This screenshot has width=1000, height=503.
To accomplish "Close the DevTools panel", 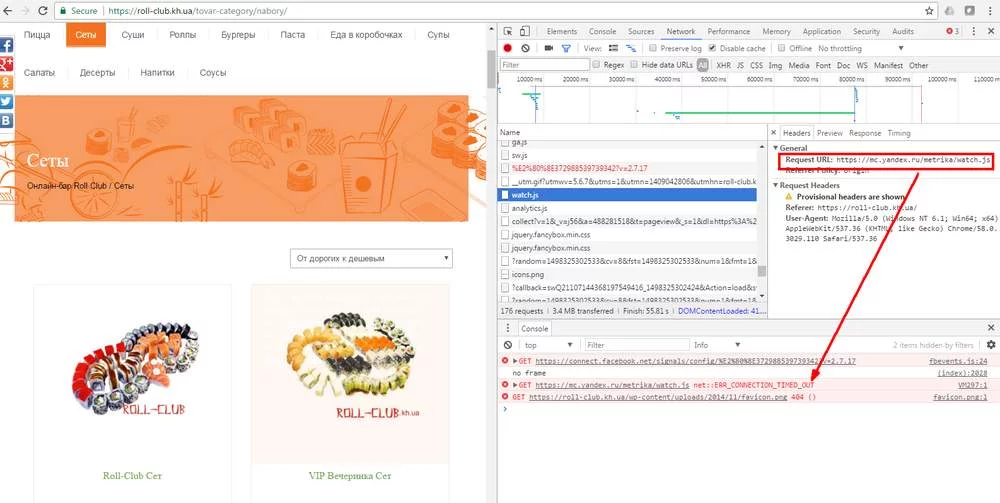I will click(992, 31).
